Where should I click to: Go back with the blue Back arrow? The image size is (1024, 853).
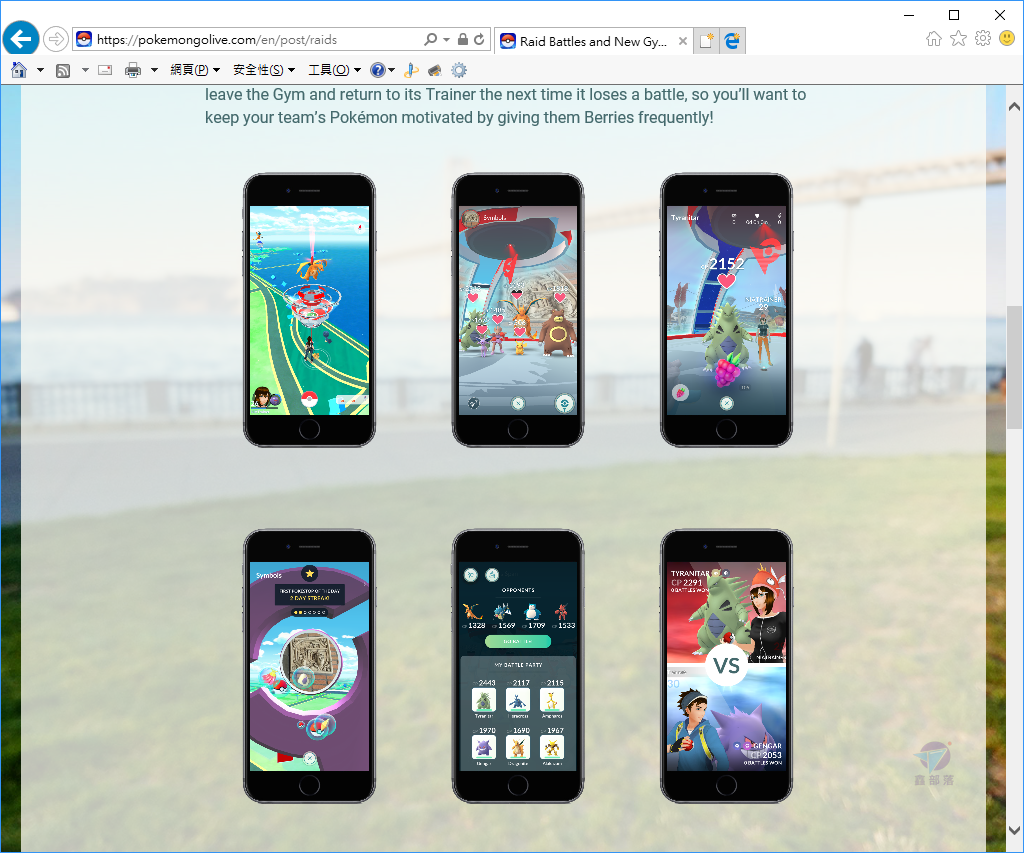21,39
